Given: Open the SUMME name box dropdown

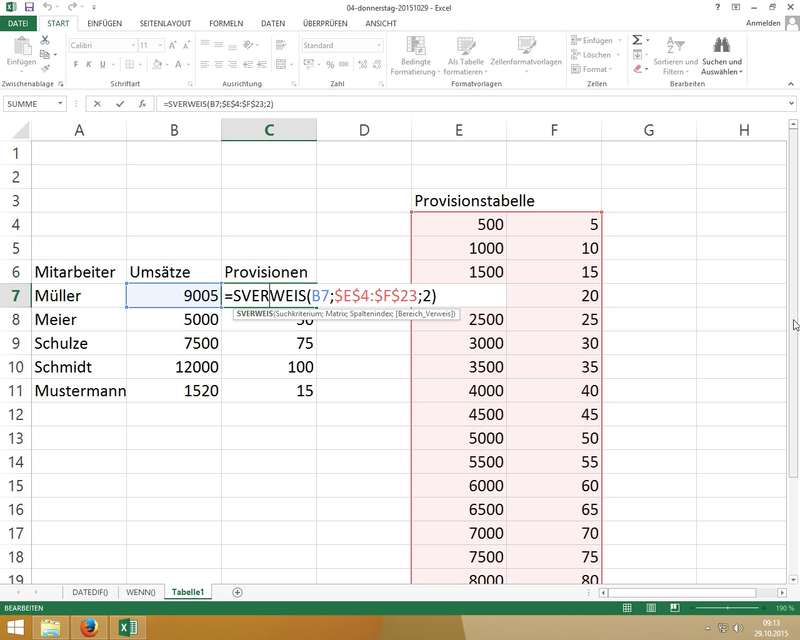Looking at the screenshot, I should tap(61, 103).
